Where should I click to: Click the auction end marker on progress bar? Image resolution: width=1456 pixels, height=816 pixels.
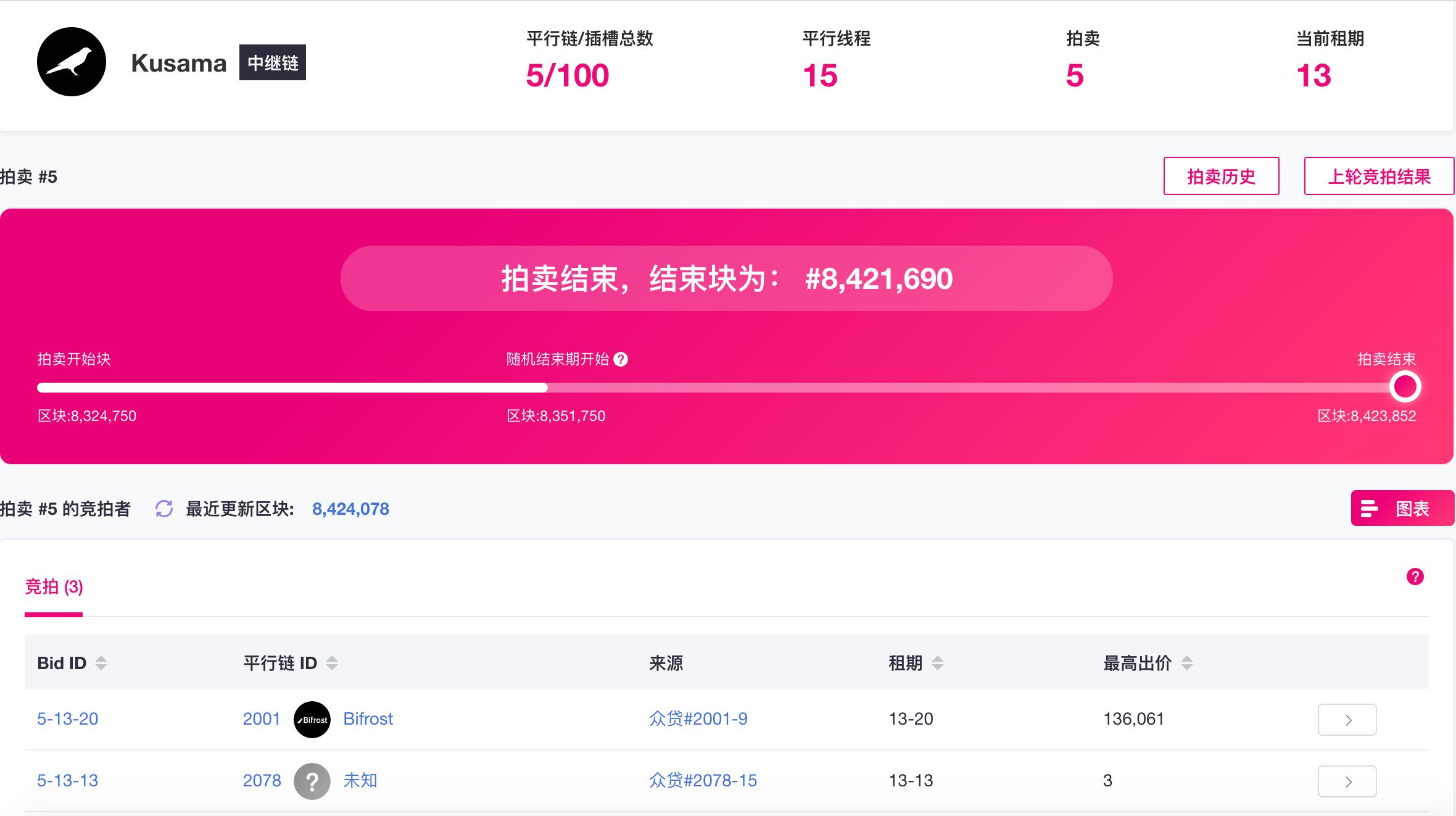pyautogui.click(x=1405, y=386)
